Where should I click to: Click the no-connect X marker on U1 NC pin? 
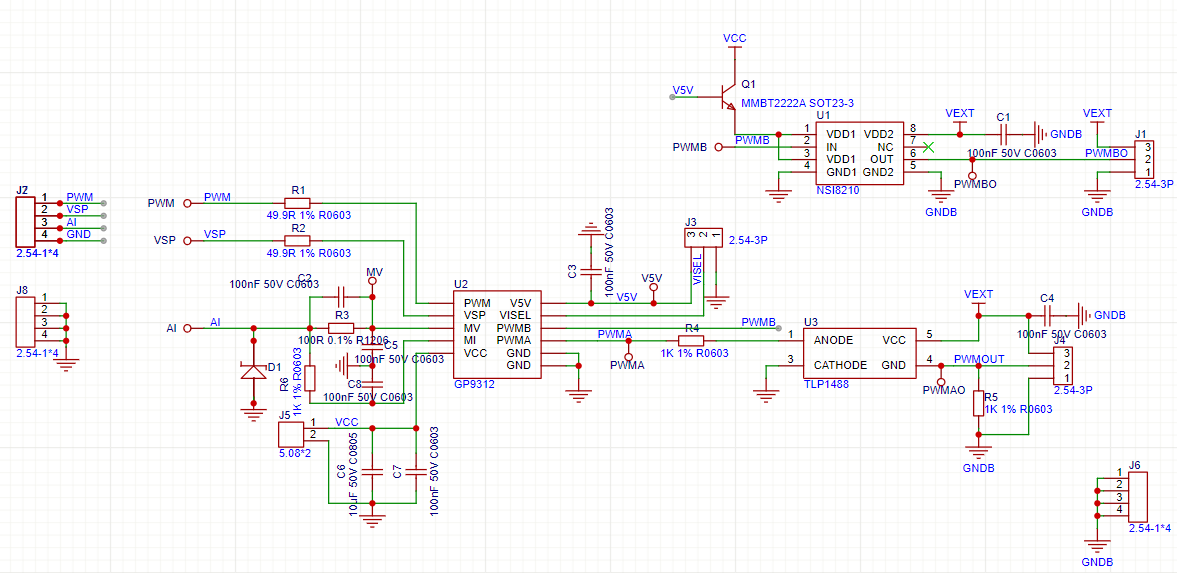(929, 147)
